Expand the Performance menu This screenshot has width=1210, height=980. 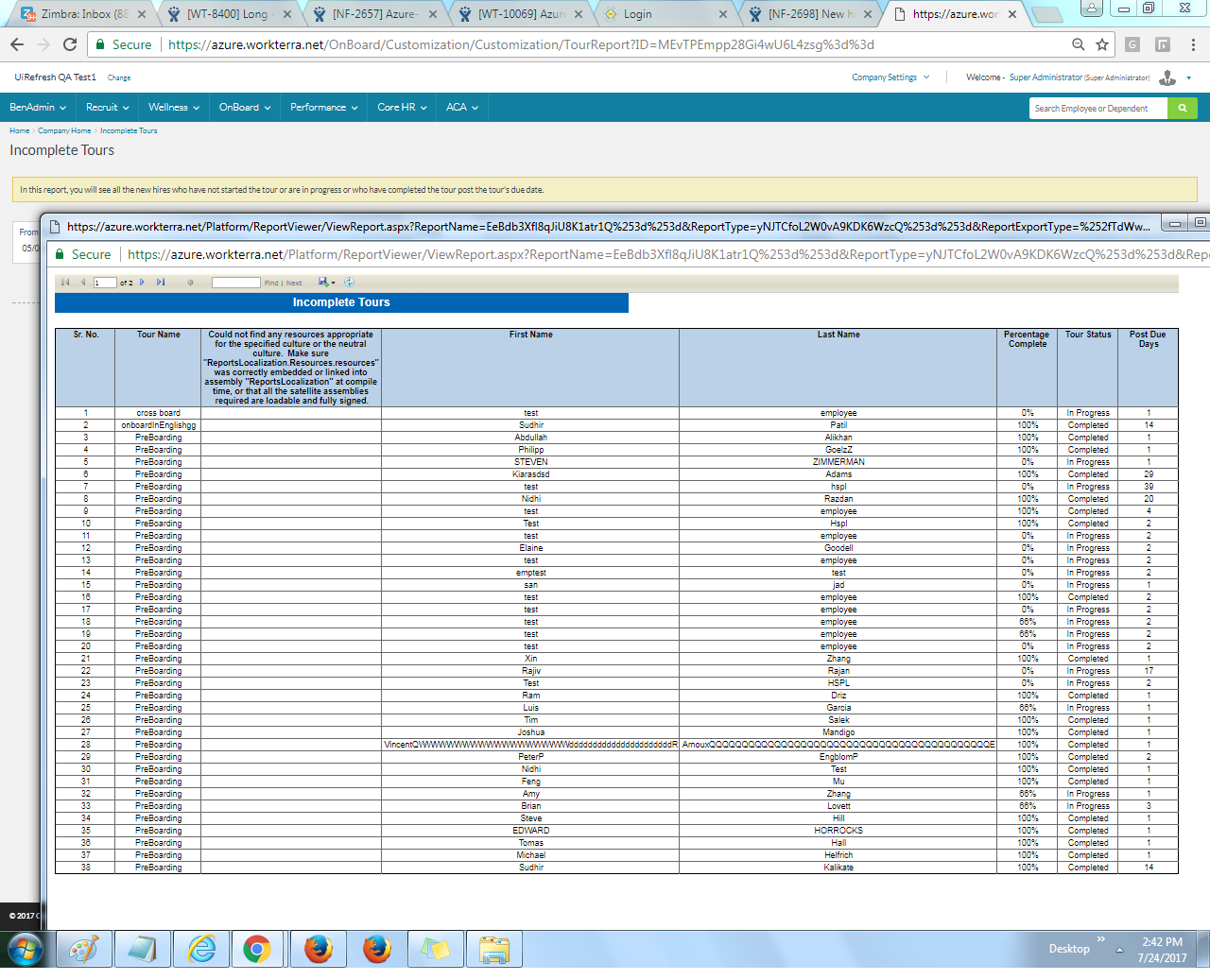(x=323, y=107)
